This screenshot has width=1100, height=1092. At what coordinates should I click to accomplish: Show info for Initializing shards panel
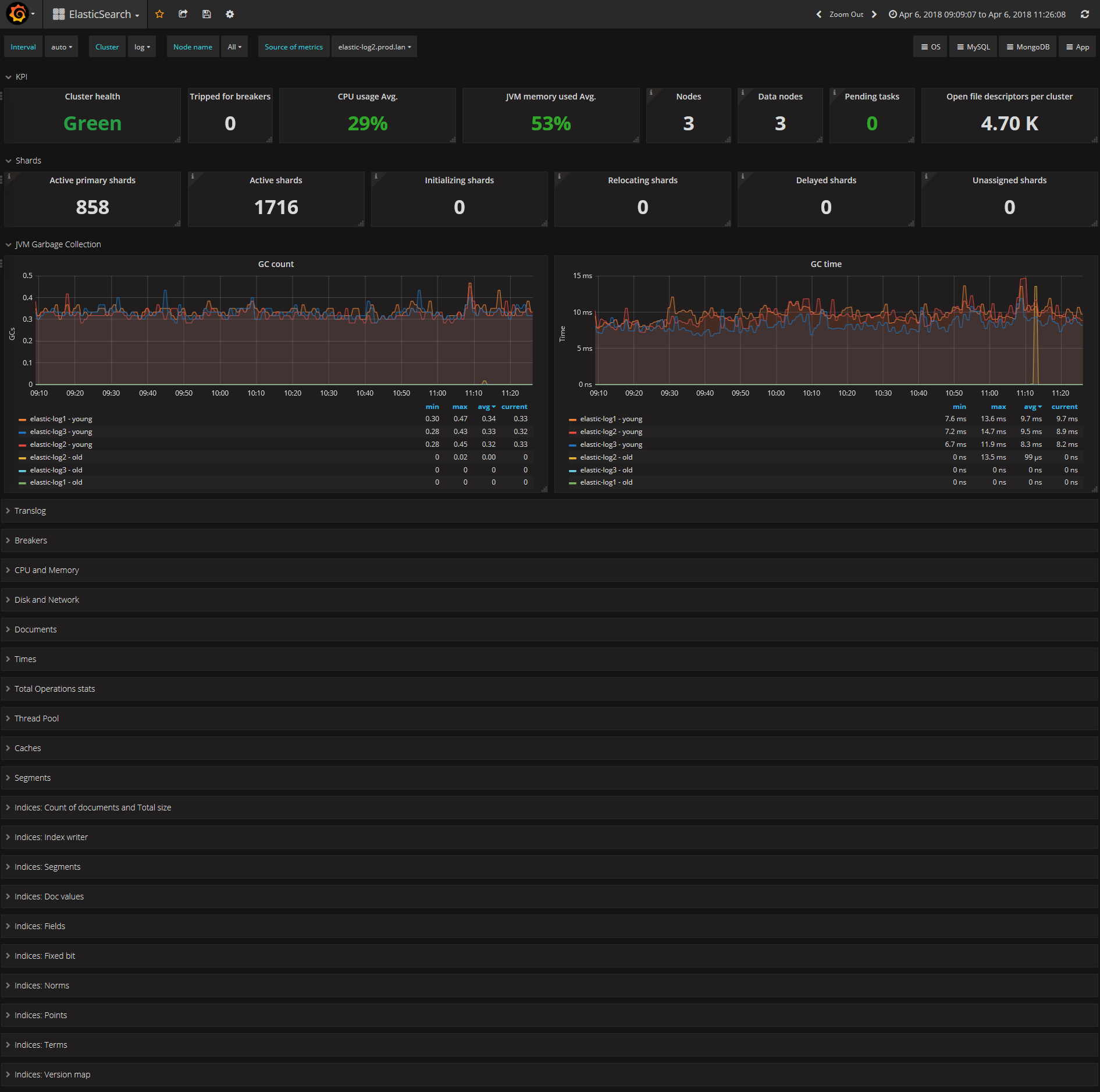click(x=376, y=176)
